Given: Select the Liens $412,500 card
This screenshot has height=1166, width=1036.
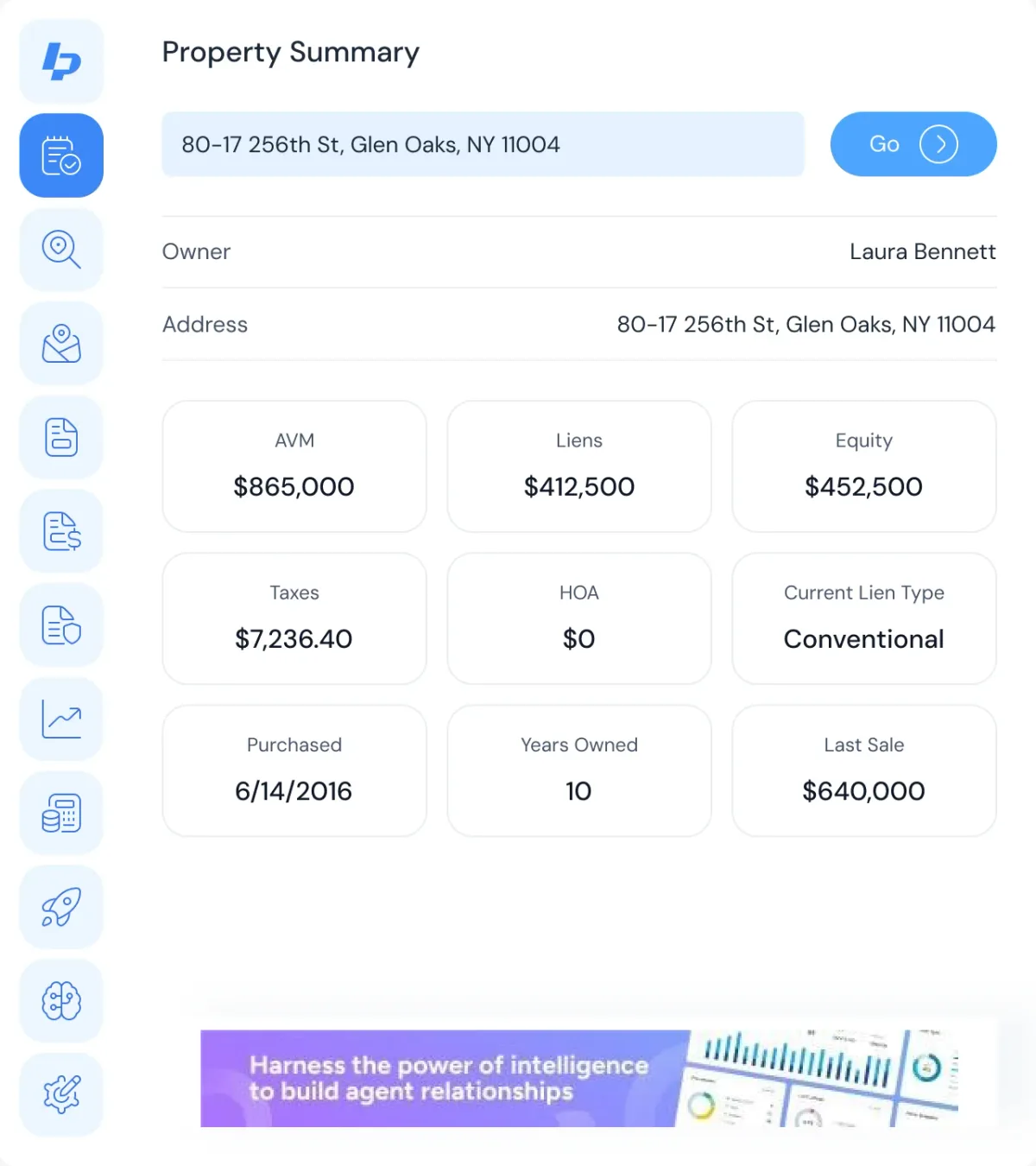Looking at the screenshot, I should pyautogui.click(x=579, y=466).
